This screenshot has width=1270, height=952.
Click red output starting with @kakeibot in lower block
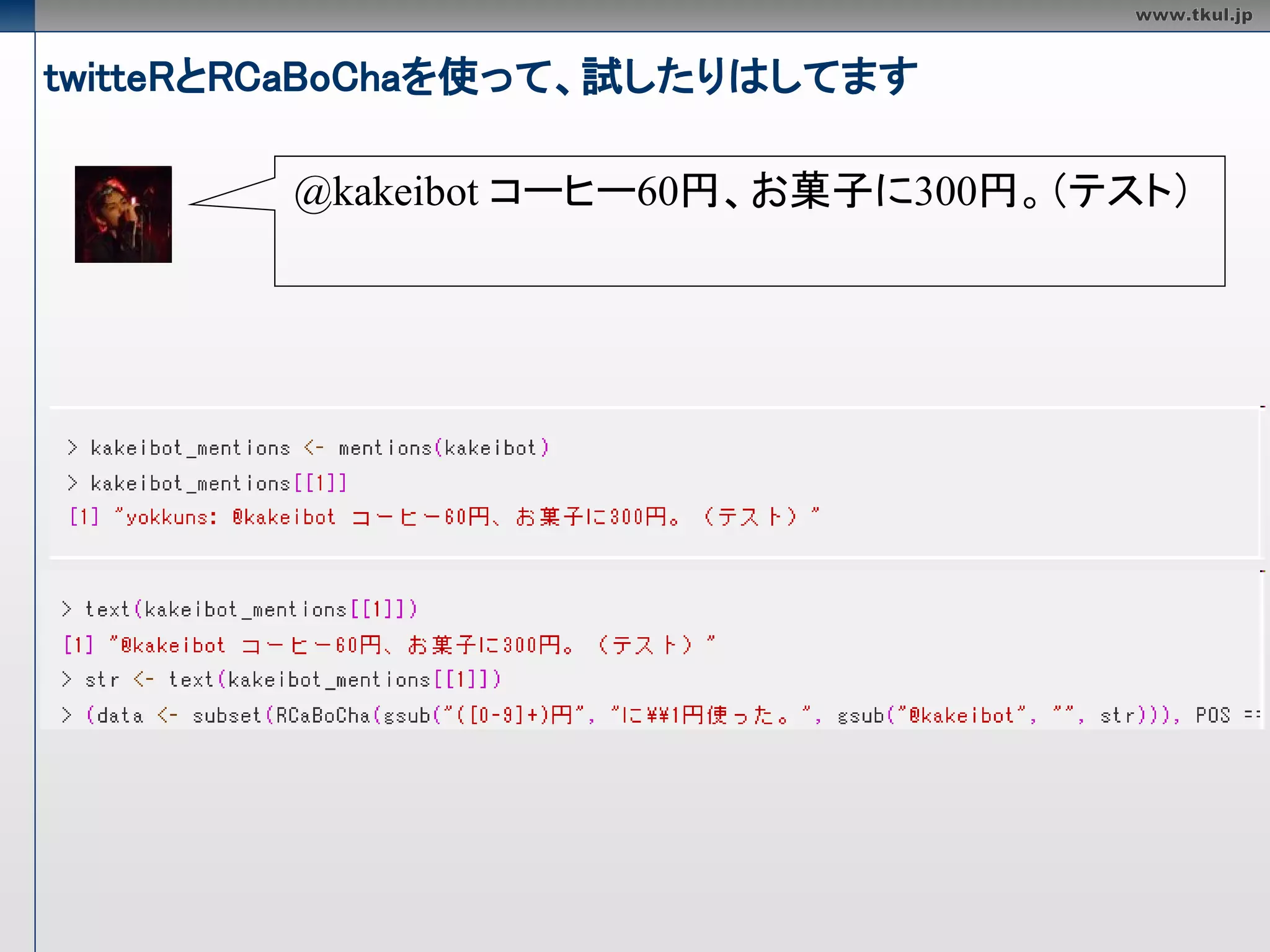point(389,645)
